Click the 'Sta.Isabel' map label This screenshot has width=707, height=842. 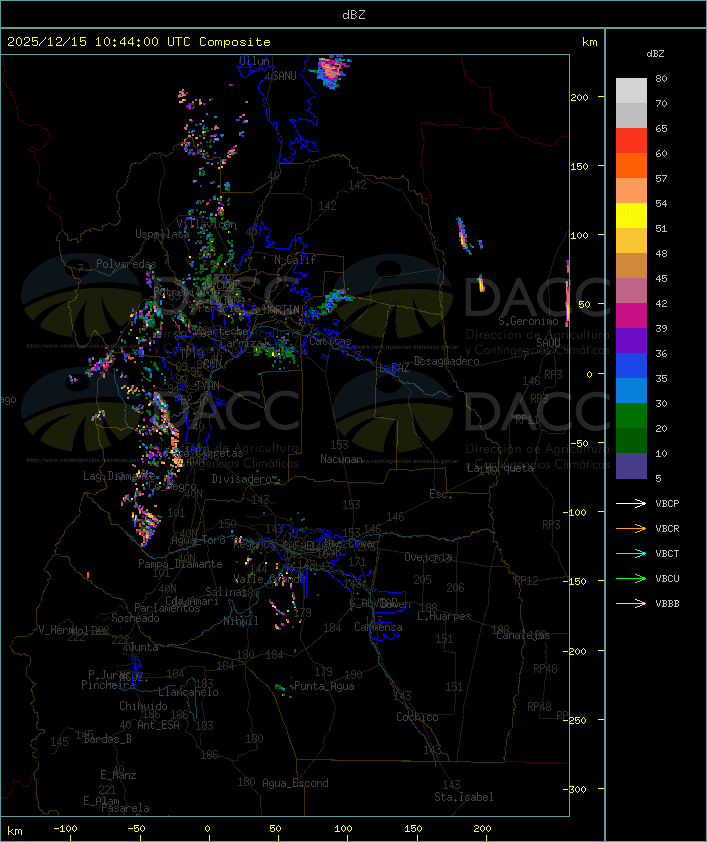tap(464, 797)
